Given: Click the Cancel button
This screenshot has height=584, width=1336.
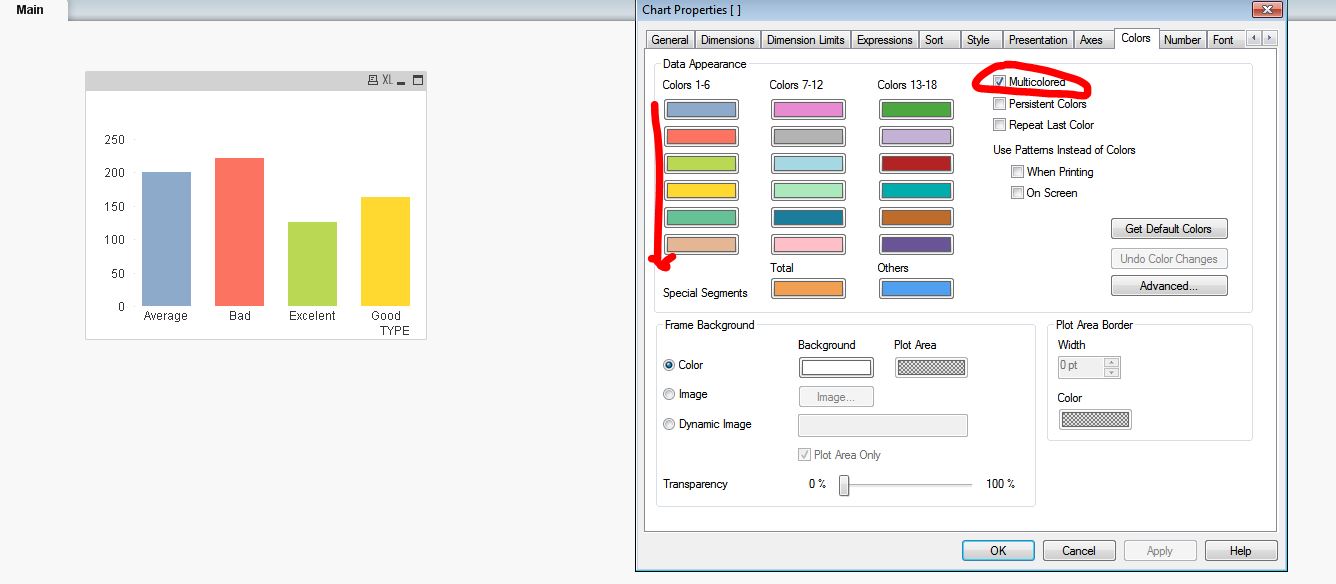Looking at the screenshot, I should [1079, 551].
